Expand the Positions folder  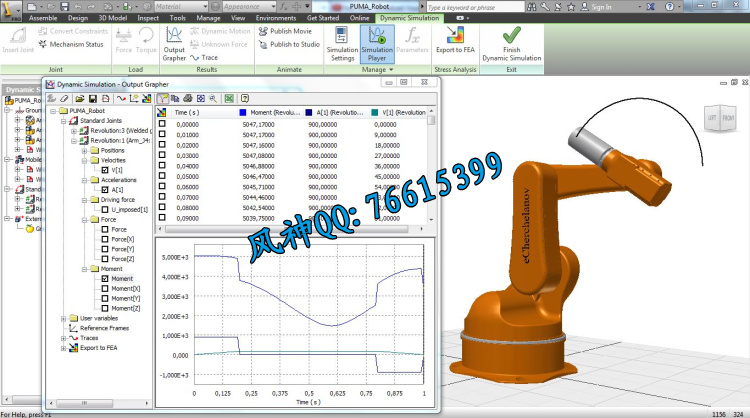point(84,150)
